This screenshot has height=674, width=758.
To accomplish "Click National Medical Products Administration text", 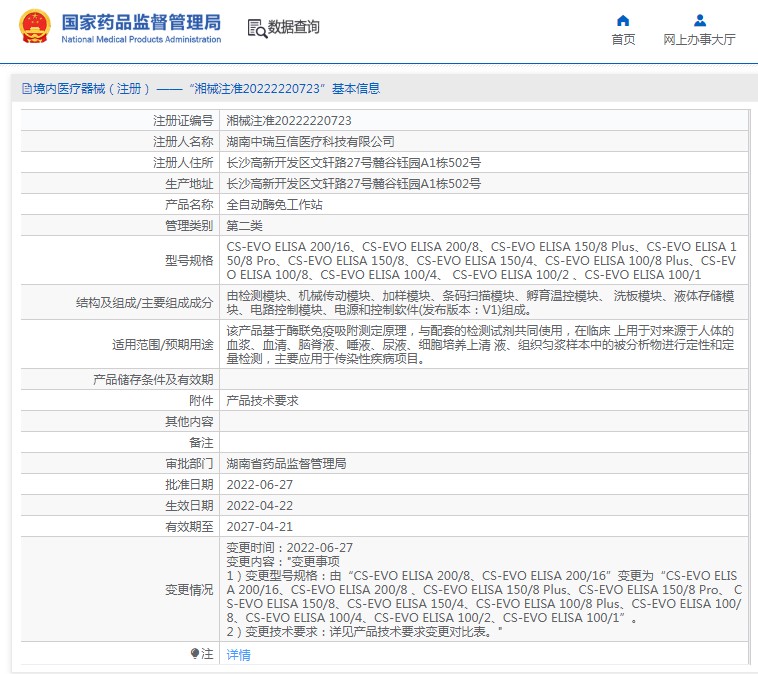I will pyautogui.click(x=141, y=40).
